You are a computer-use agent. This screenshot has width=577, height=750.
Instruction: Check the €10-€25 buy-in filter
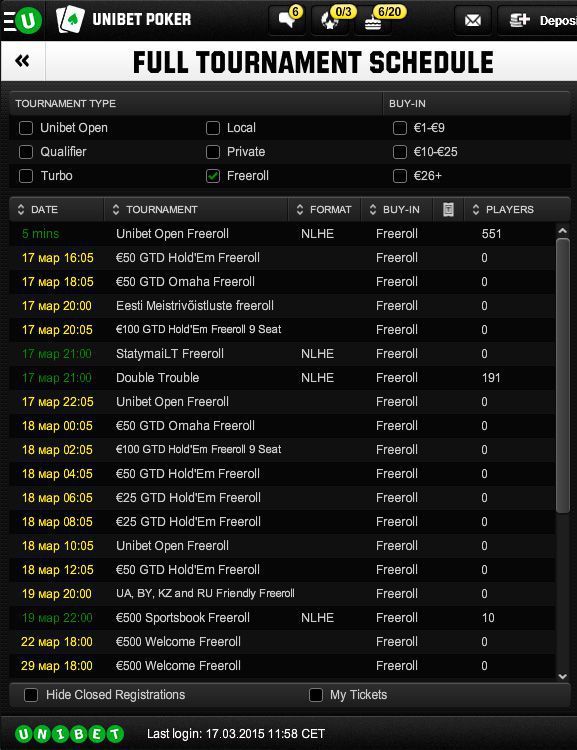point(399,152)
